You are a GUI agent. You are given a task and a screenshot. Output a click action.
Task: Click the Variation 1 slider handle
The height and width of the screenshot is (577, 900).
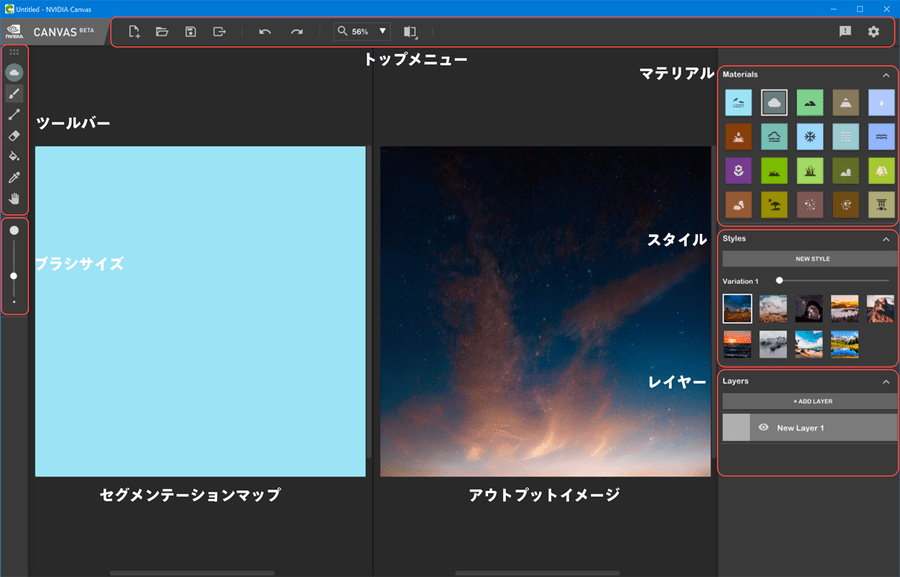[779, 281]
